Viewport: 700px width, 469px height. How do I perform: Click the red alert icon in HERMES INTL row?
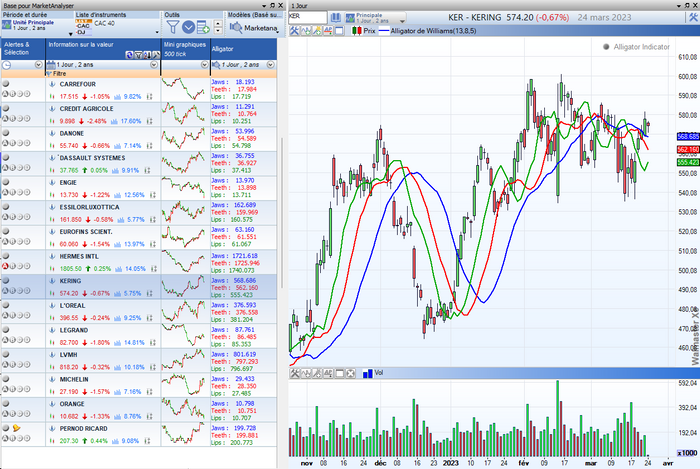(x=5, y=266)
